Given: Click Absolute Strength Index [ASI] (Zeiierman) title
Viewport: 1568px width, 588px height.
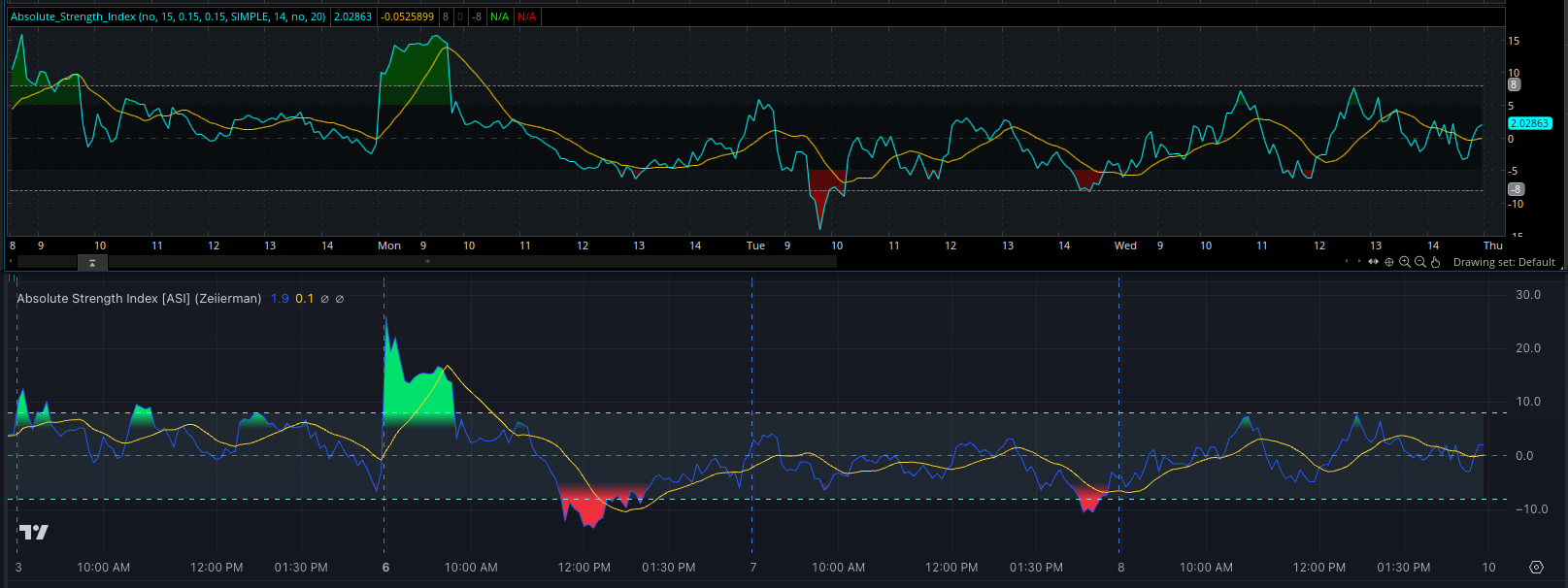Looking at the screenshot, I should point(139,299).
